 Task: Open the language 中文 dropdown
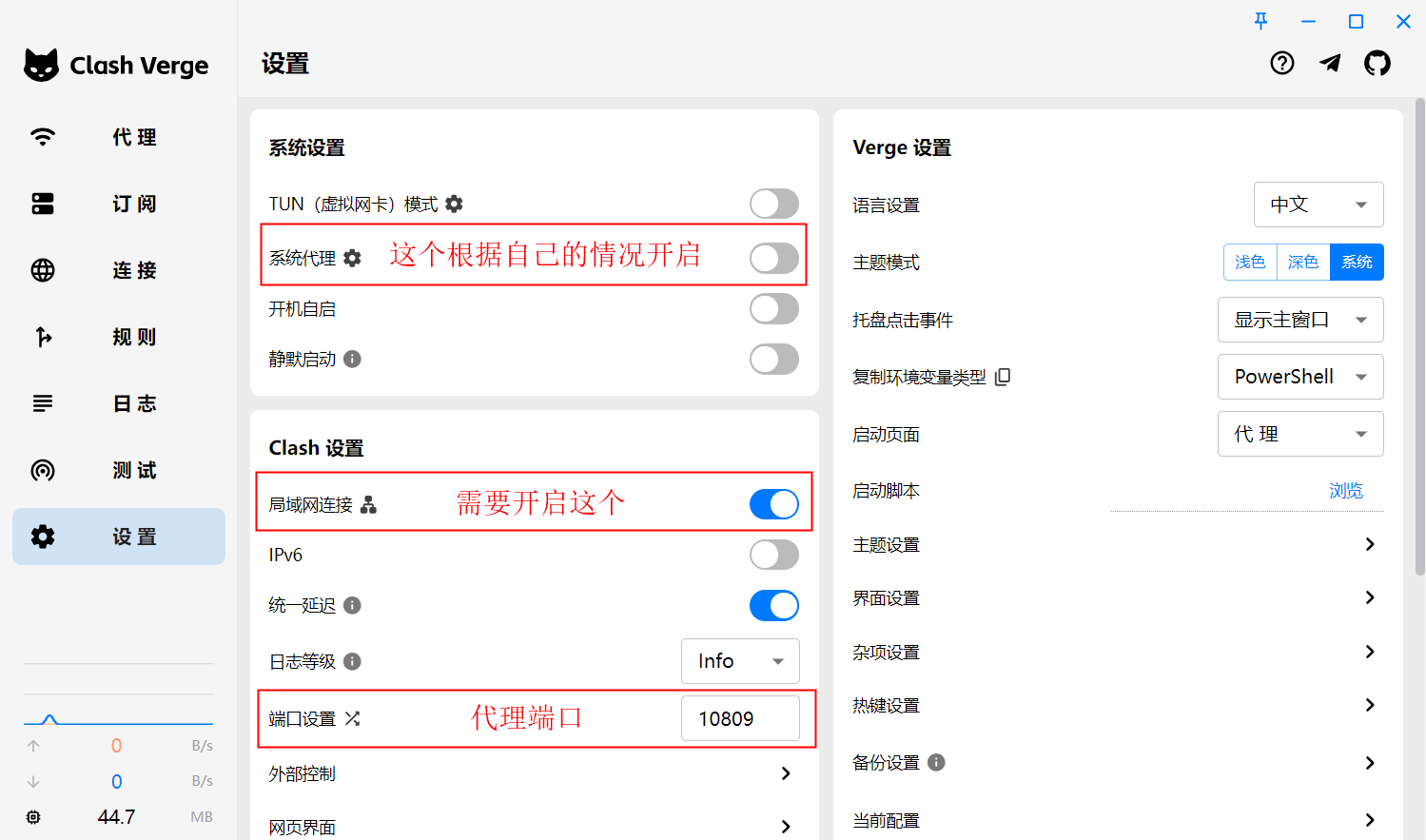[x=1318, y=205]
